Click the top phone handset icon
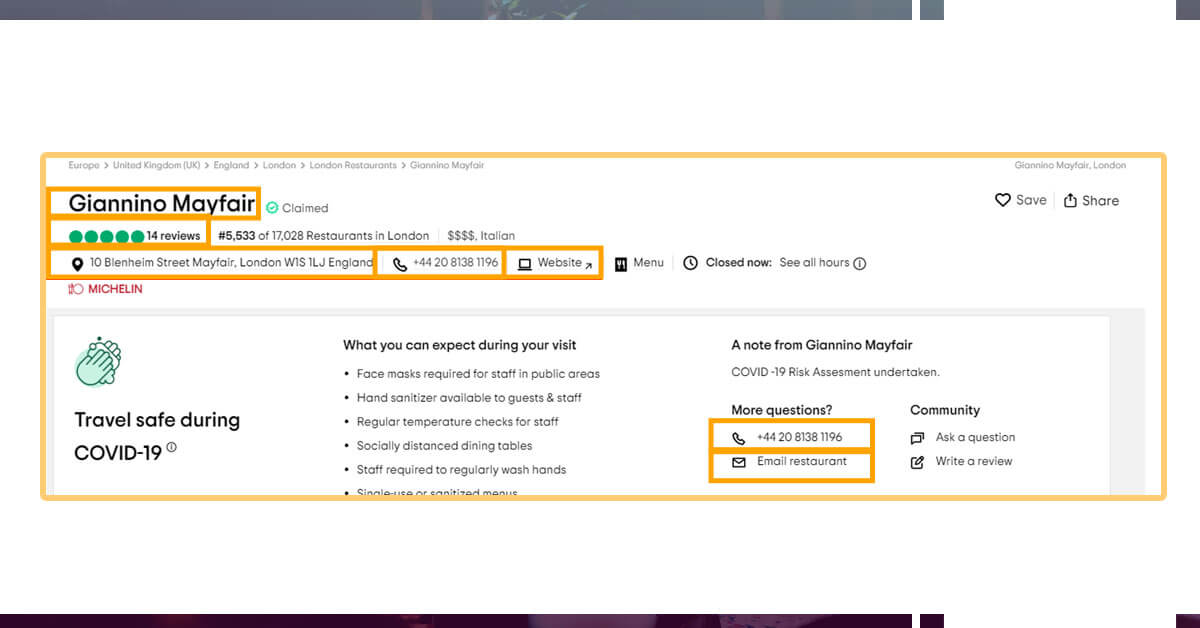Viewport: 1200px width, 628px height. 400,265
